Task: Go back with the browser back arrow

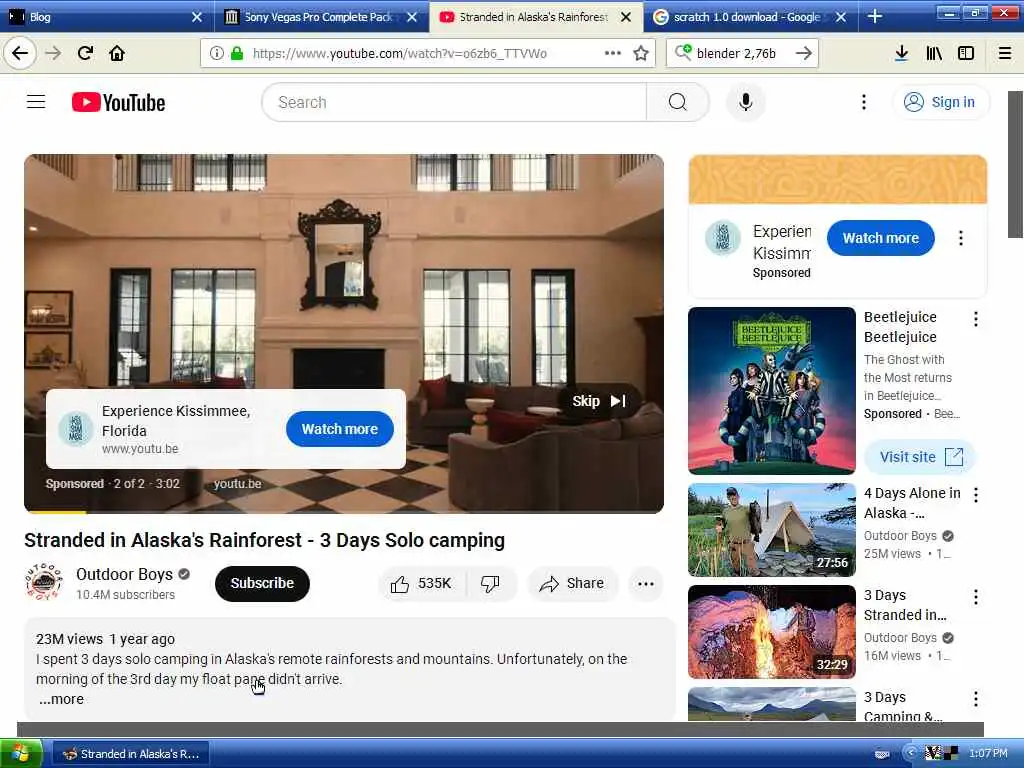Action: click(20, 53)
